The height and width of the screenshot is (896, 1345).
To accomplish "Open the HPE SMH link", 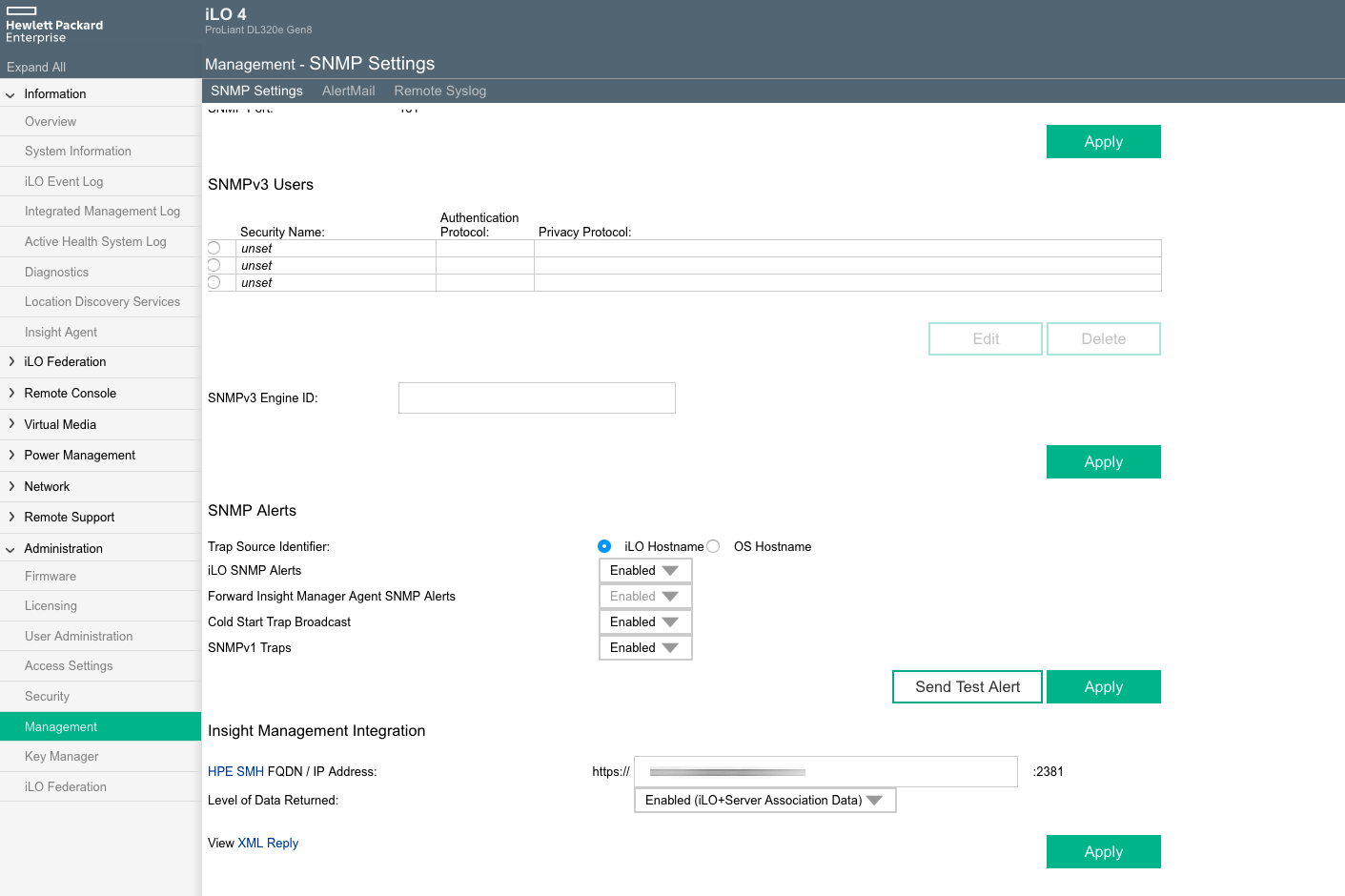I will click(x=235, y=771).
